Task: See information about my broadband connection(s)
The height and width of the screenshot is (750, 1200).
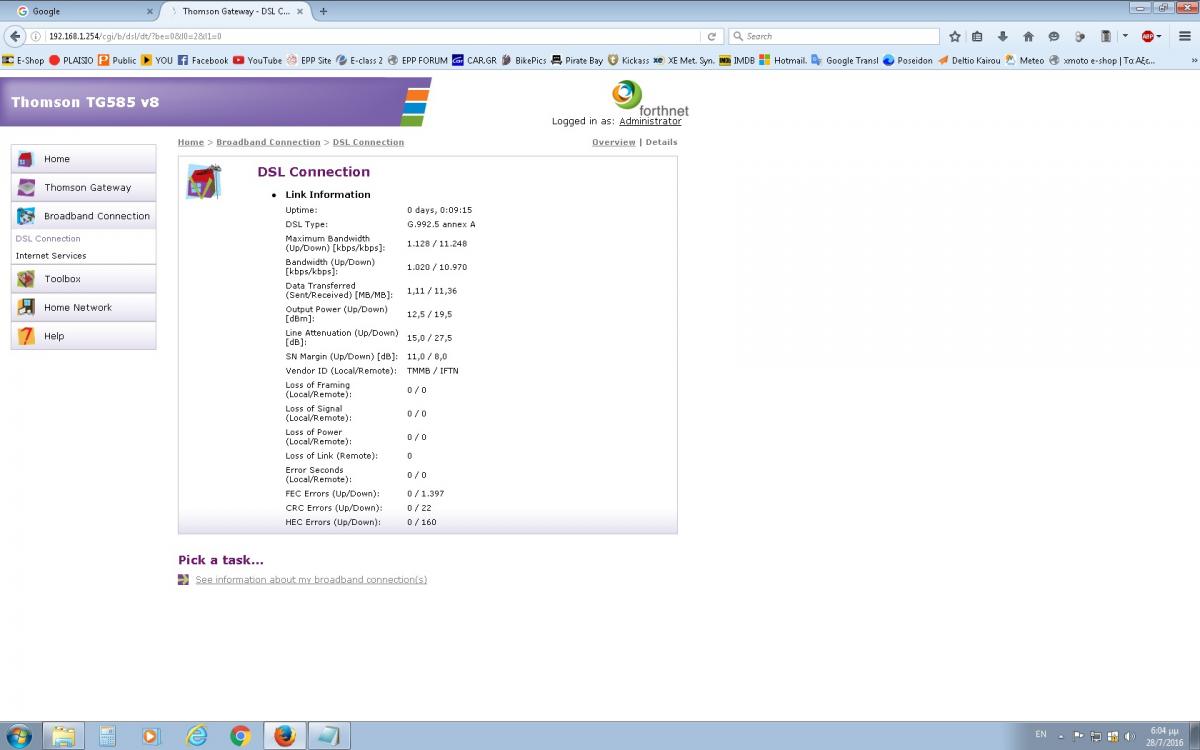Action: coord(311,580)
